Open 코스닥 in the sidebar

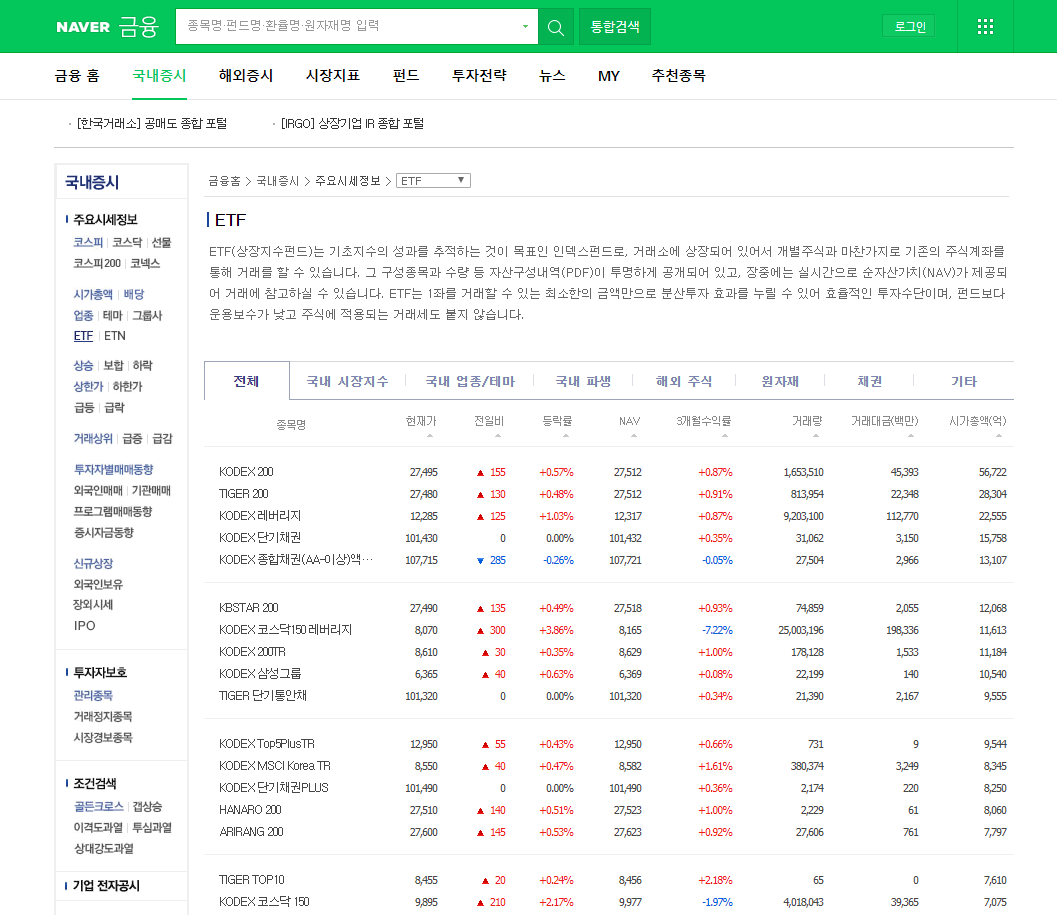127,242
